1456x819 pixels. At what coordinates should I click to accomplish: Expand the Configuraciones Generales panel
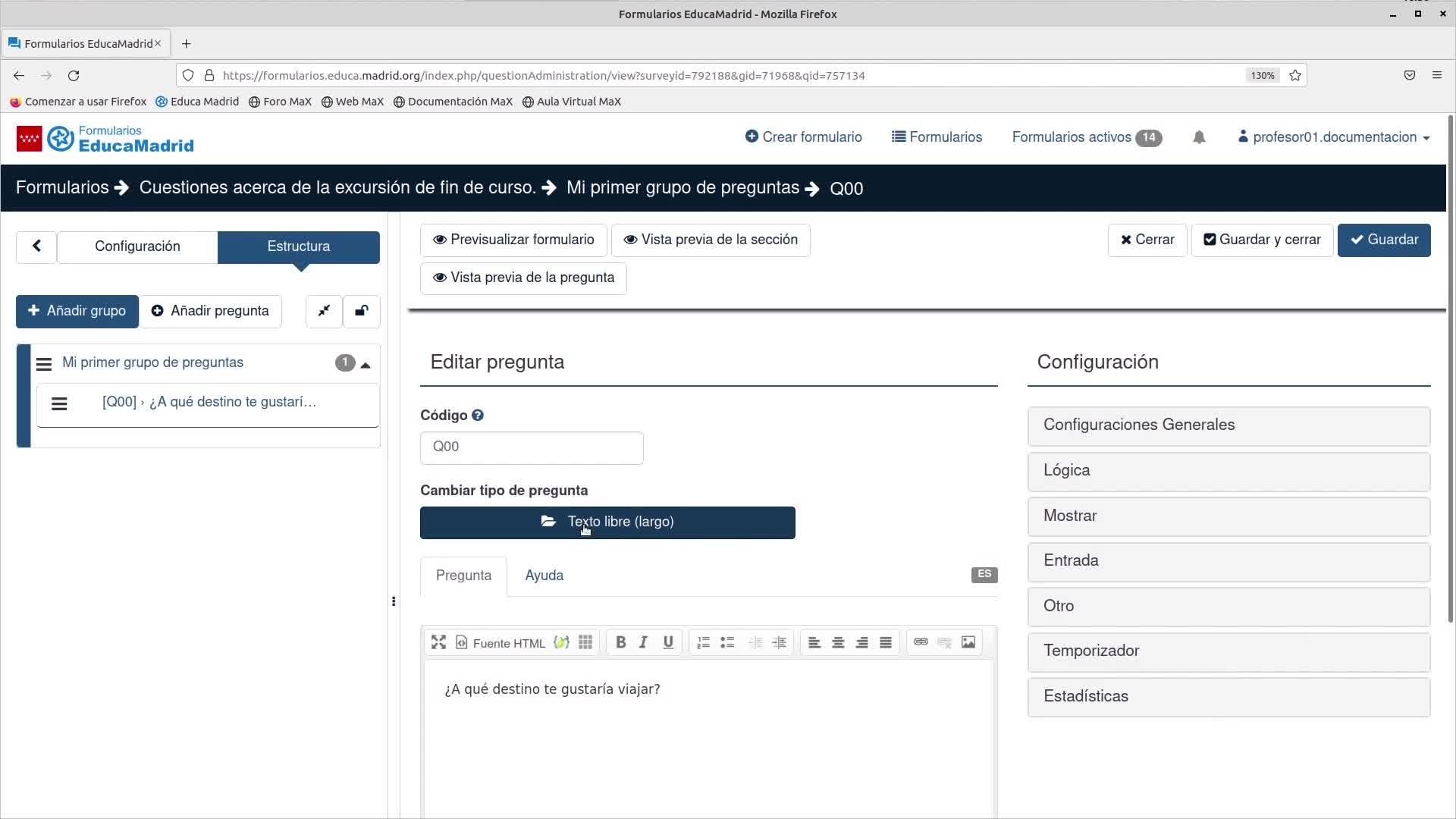1228,425
